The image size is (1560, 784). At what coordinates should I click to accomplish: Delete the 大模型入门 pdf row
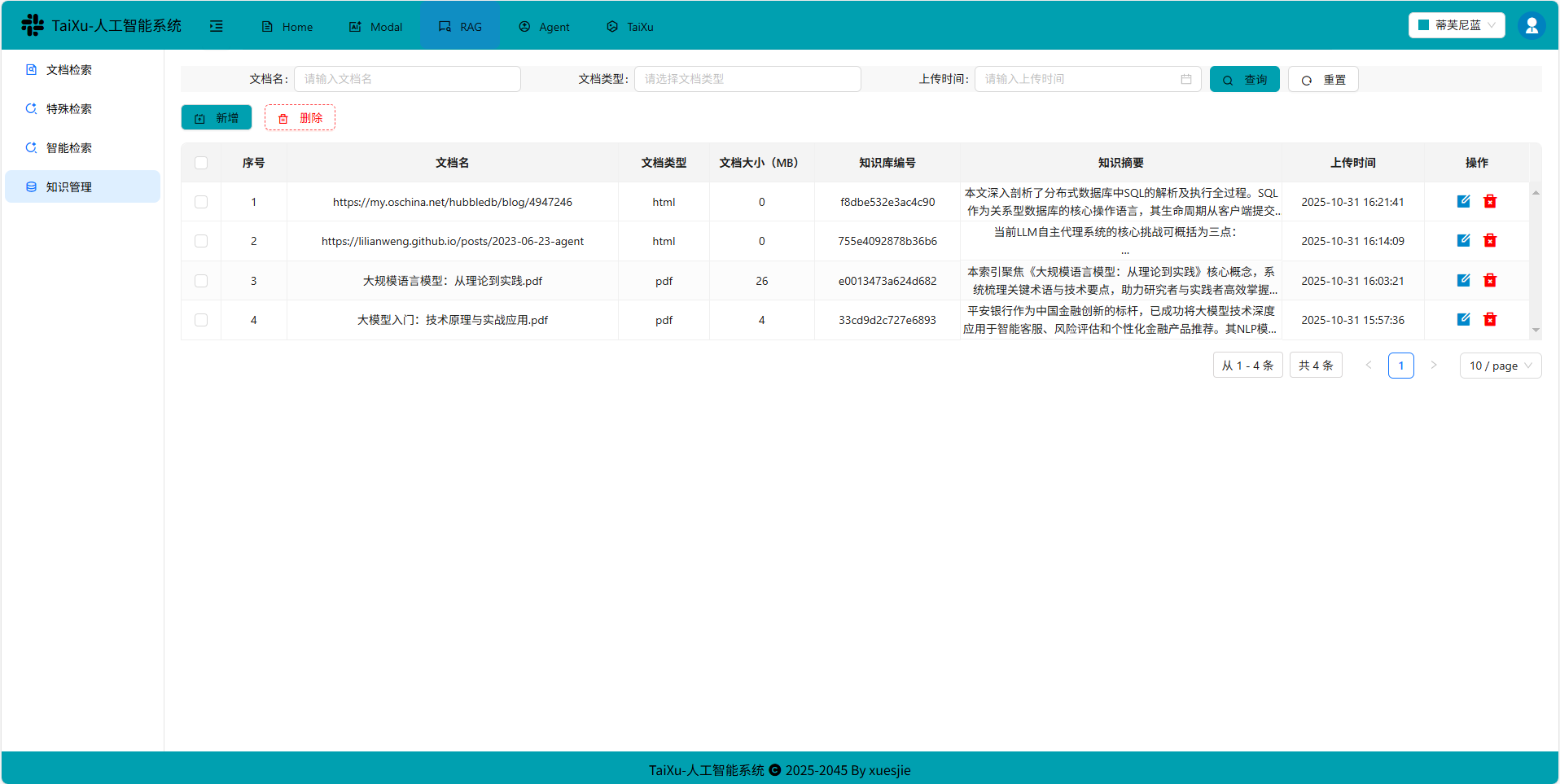click(1490, 319)
